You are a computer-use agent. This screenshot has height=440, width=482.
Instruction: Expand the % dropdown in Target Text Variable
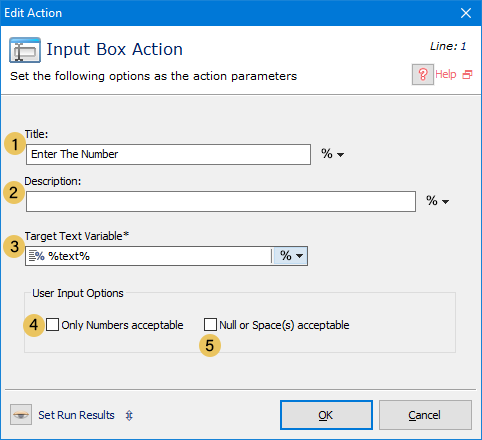coord(291,256)
